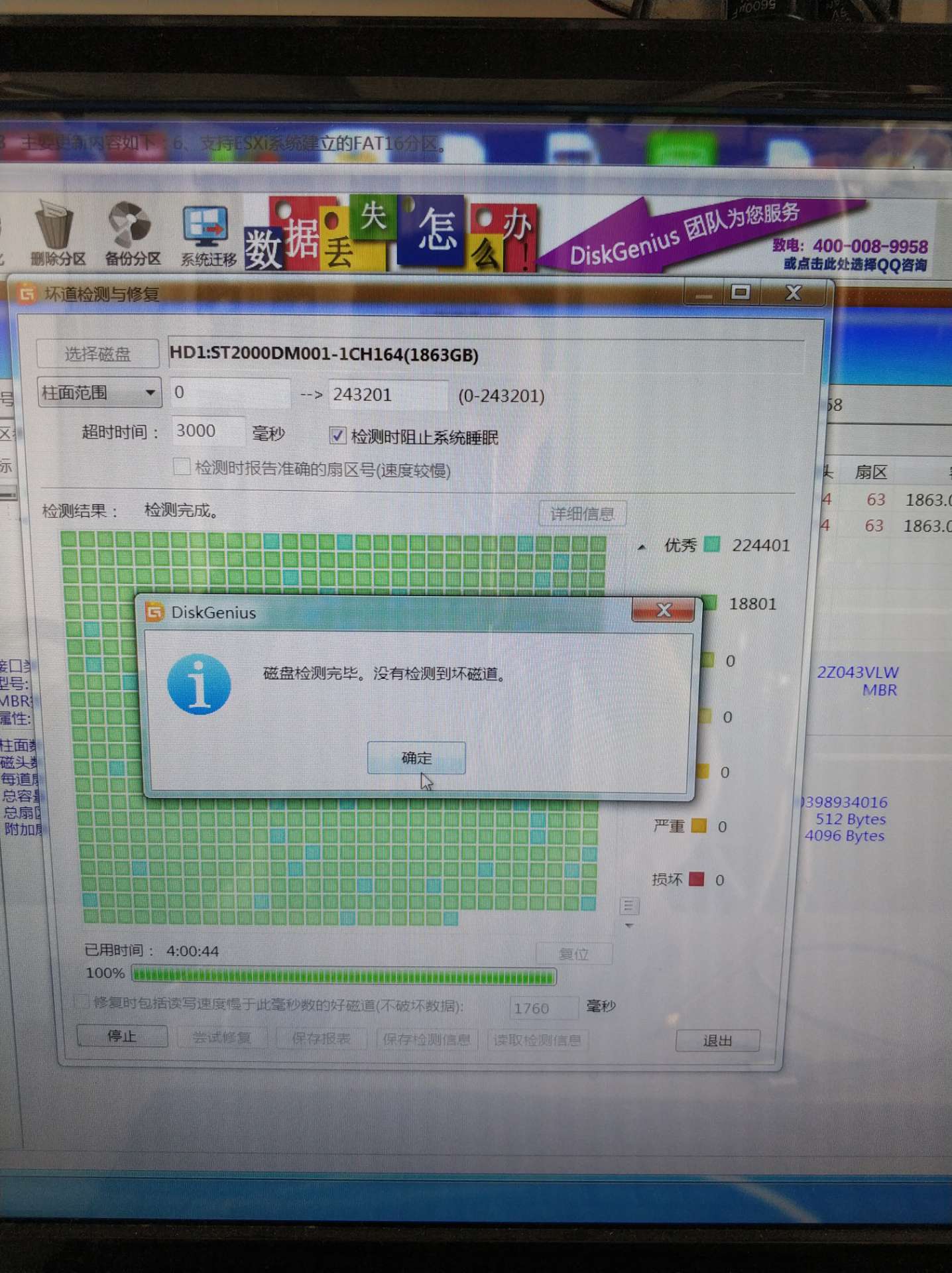The height and width of the screenshot is (1273, 952).
Task: Click the 18801 count in the legend
Action: (752, 603)
